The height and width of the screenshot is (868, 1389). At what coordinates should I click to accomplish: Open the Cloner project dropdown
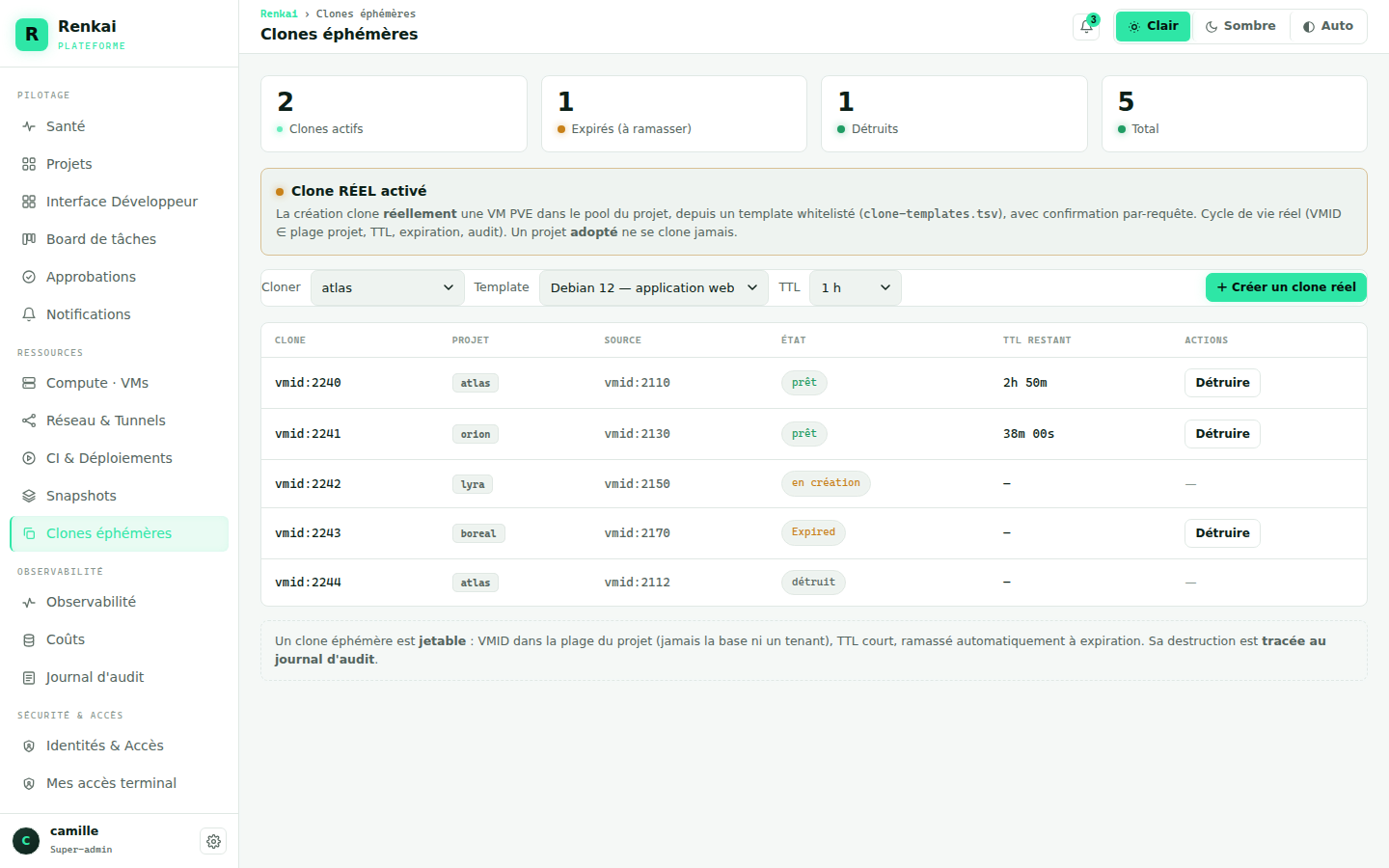[388, 287]
